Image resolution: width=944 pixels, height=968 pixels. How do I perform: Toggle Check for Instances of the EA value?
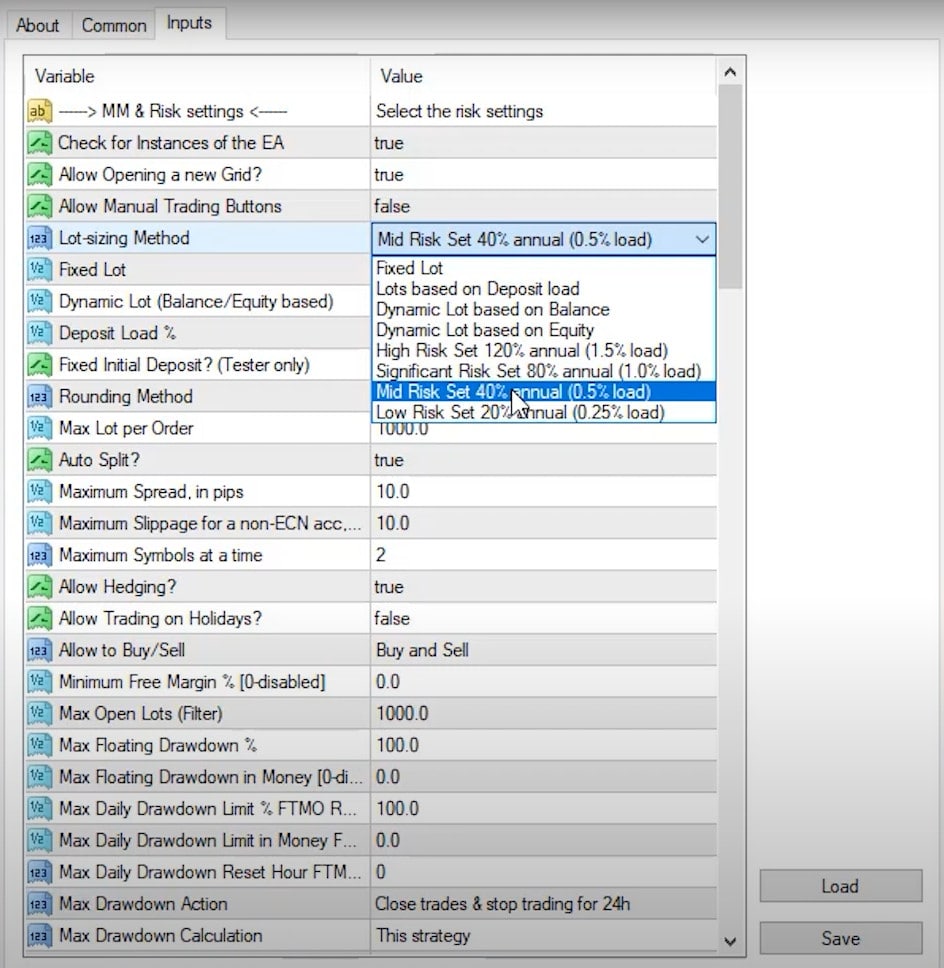(x=542, y=143)
